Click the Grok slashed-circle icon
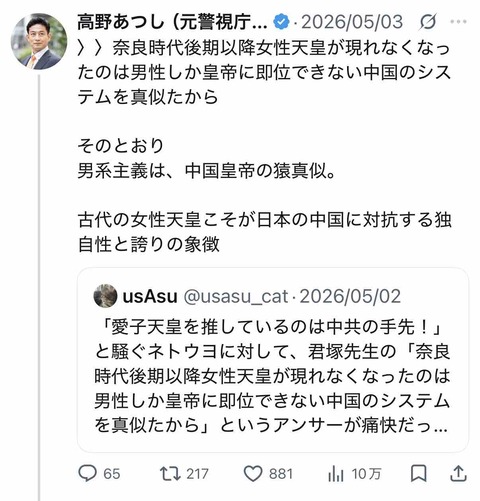The height and width of the screenshot is (501, 480). coord(428,22)
